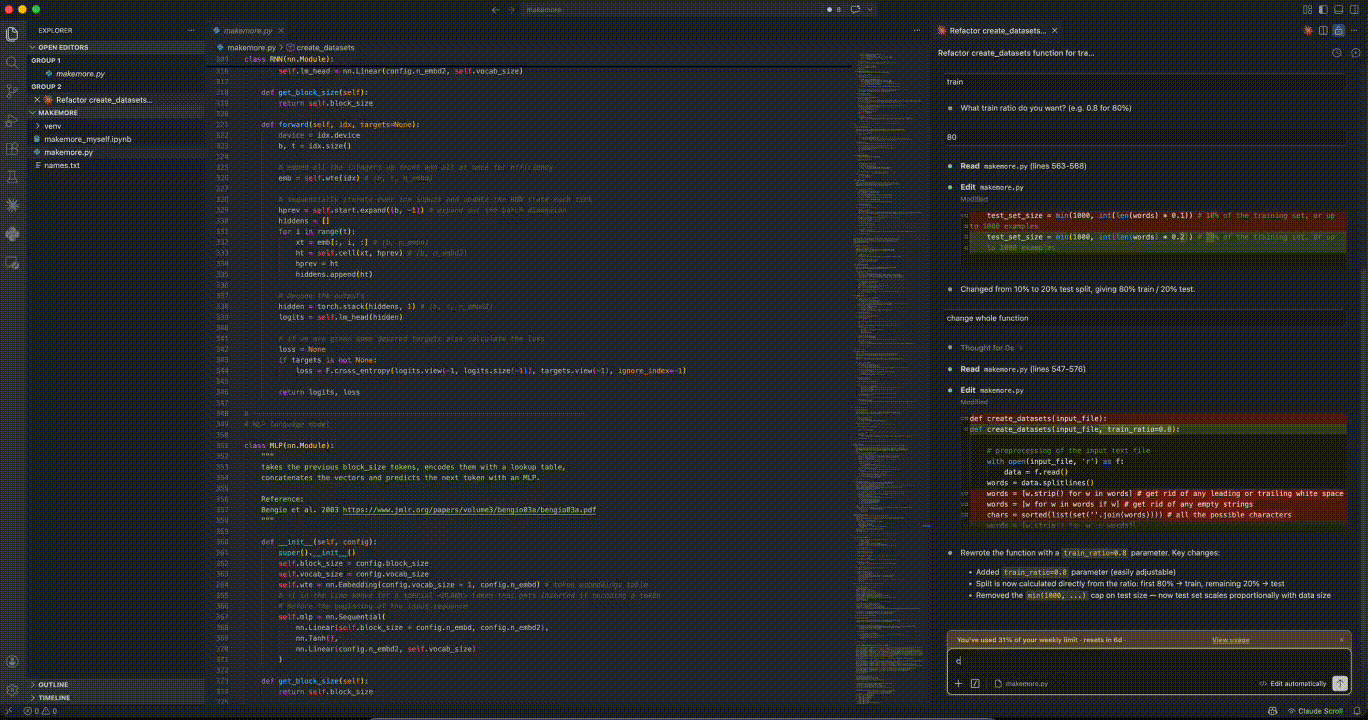Click the plus attach icon in chat box

click(x=958, y=684)
